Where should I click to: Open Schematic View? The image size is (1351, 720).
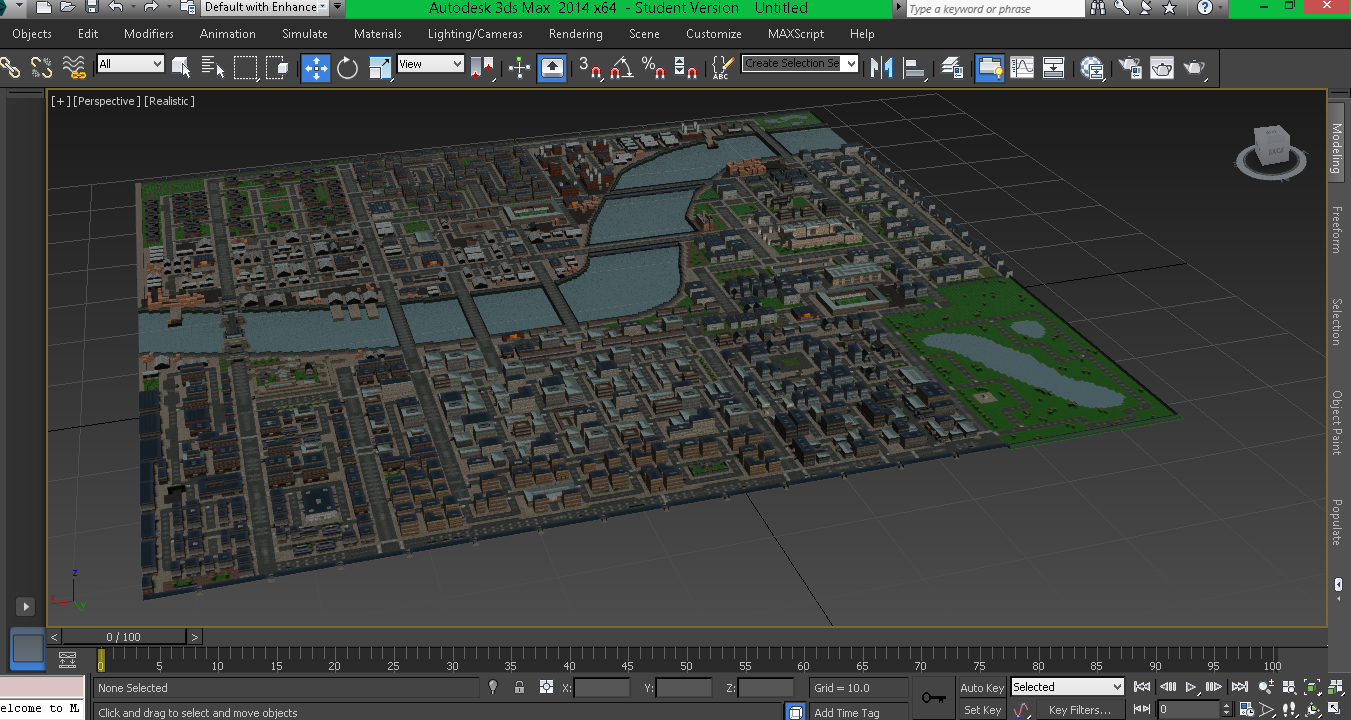1054,68
